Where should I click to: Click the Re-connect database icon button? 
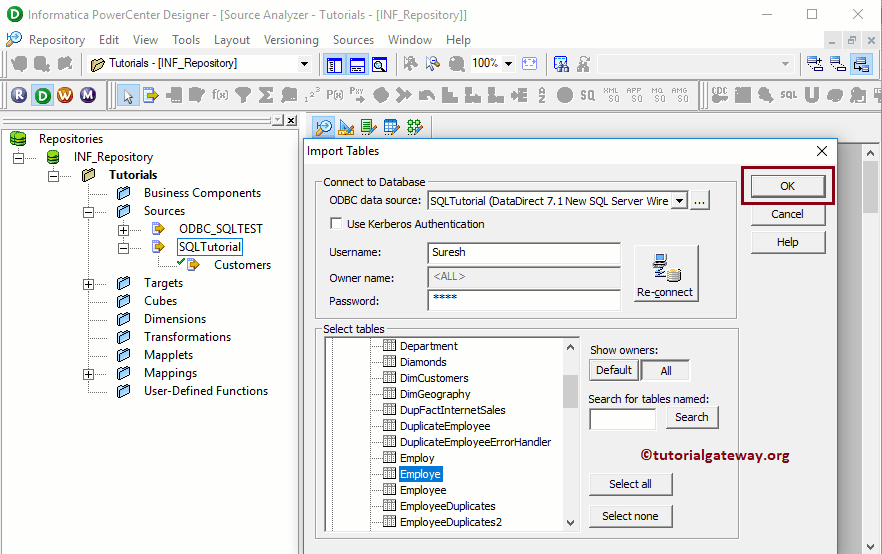pyautogui.click(x=666, y=273)
